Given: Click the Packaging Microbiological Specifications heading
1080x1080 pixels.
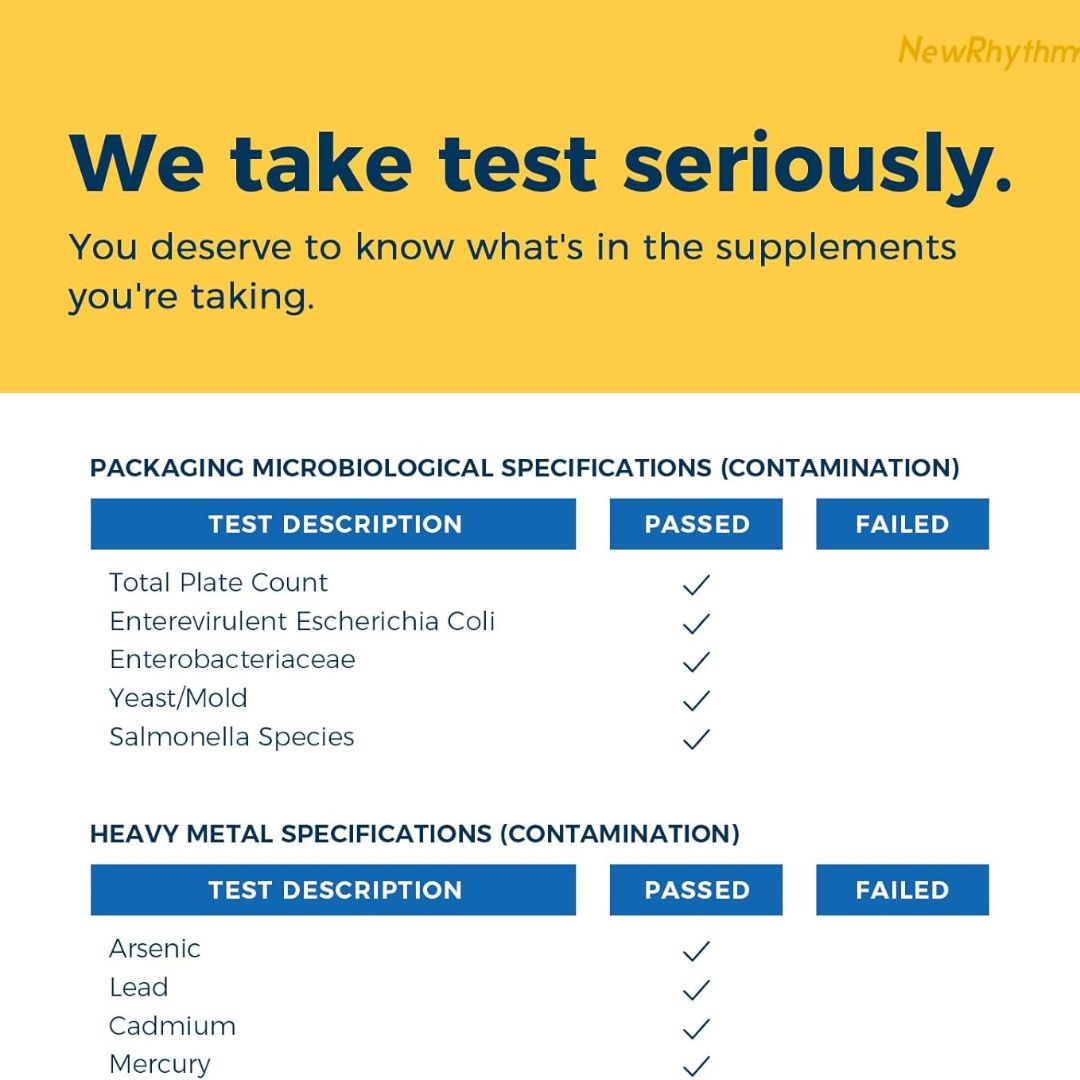Looking at the screenshot, I should pos(524,468).
